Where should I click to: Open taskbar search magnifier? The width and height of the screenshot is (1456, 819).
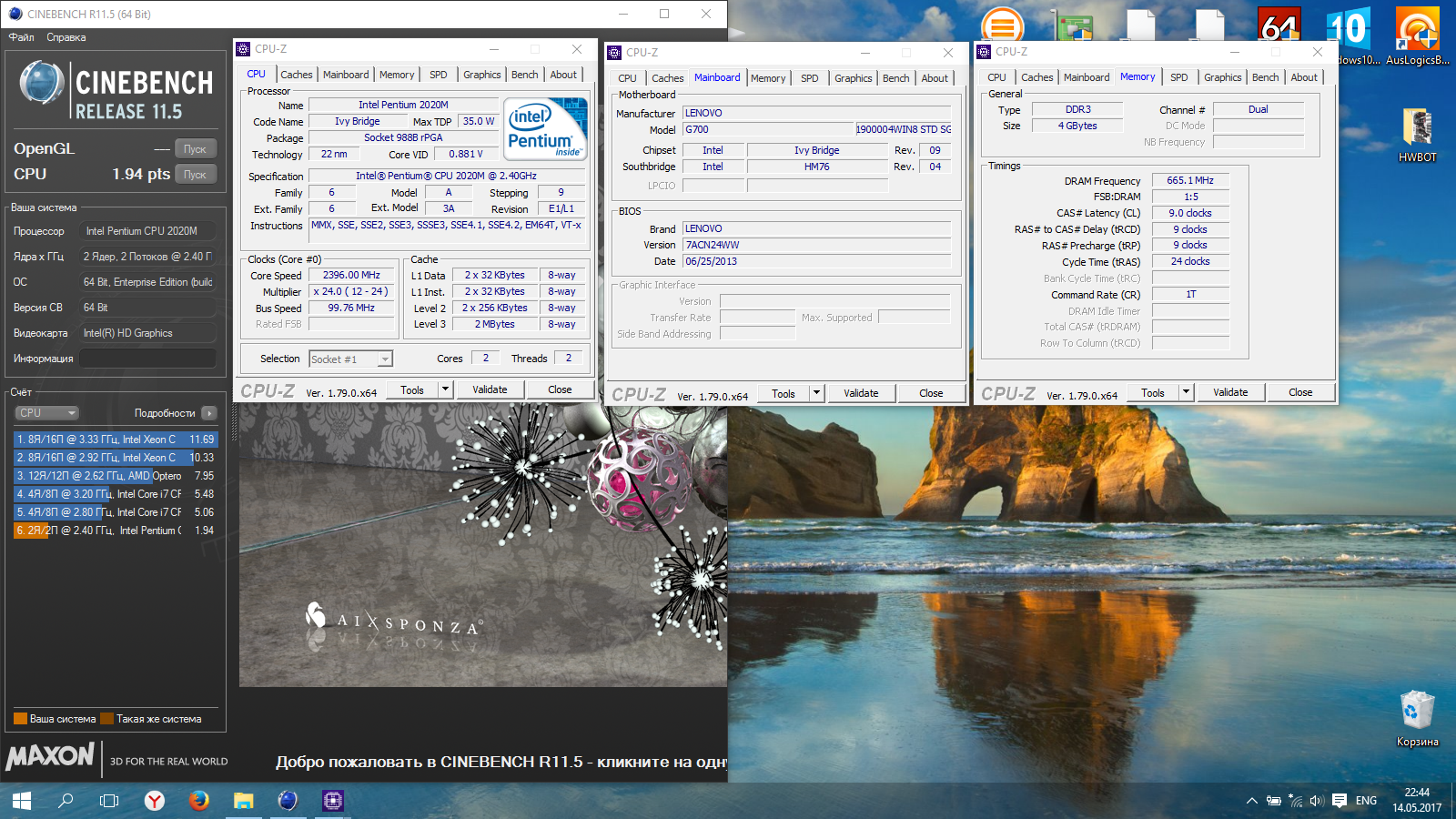(66, 801)
